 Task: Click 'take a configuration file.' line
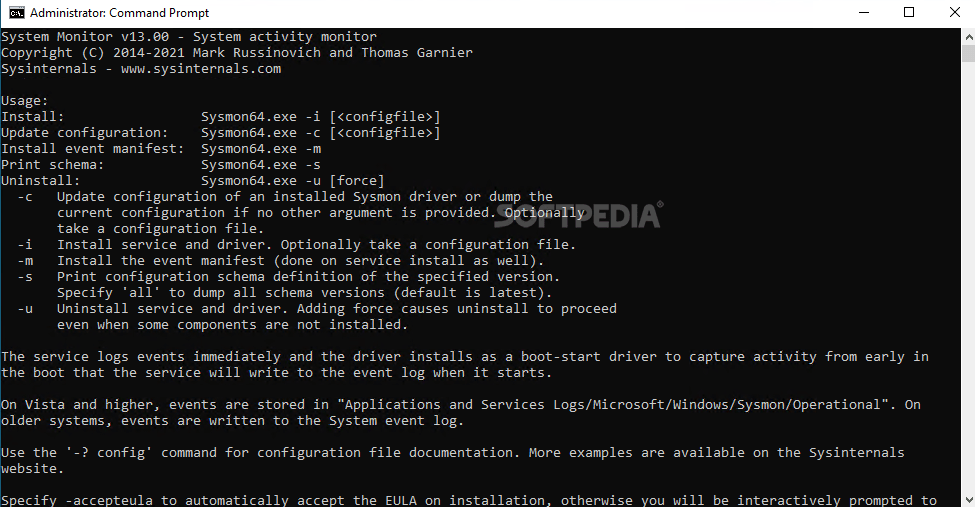coord(160,229)
